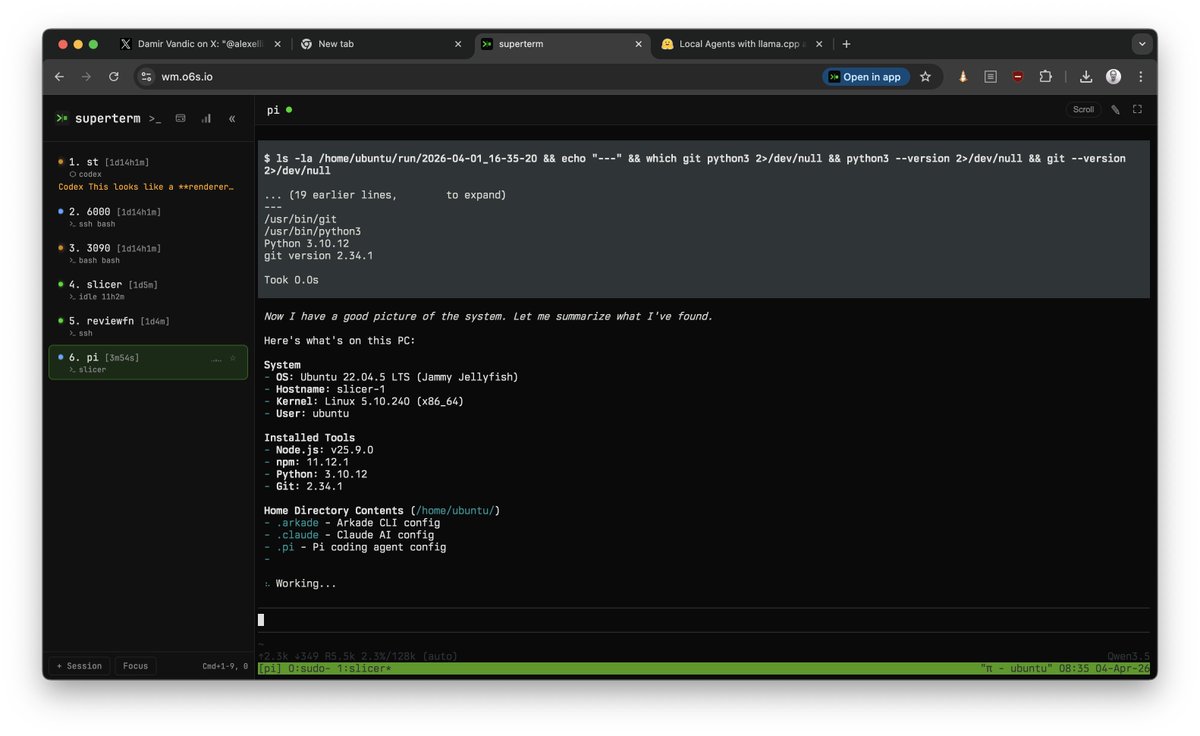This screenshot has height=736, width=1200.
Task: Bookmark this page with the star icon
Action: [925, 77]
